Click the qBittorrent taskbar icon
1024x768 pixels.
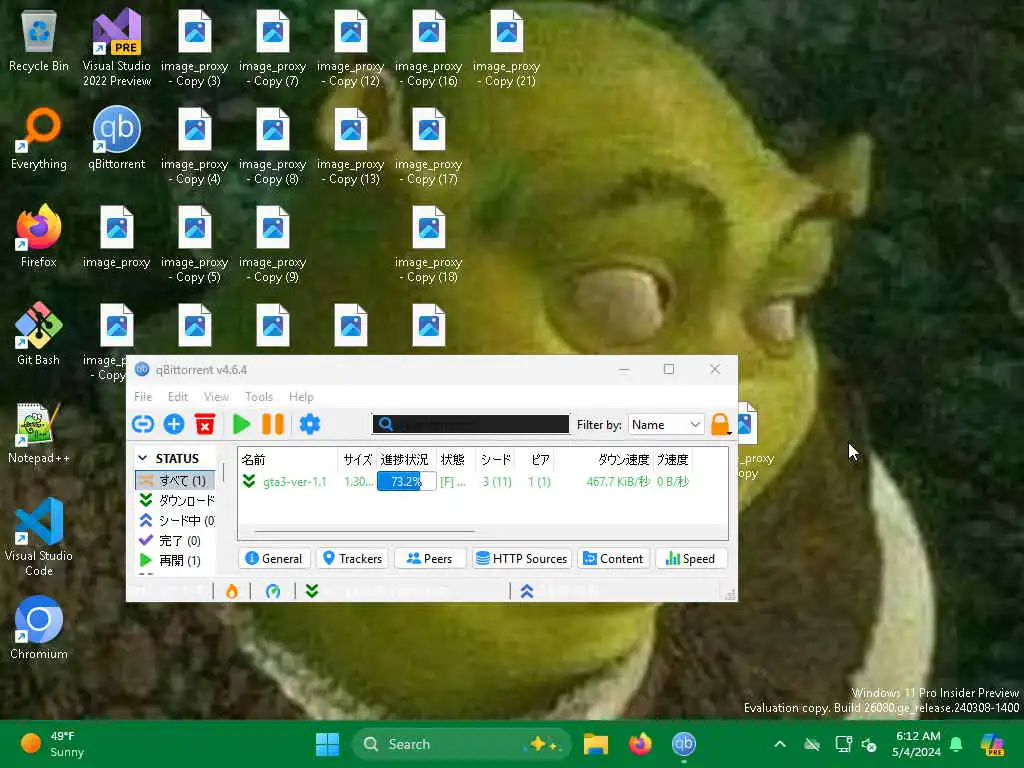click(x=684, y=744)
